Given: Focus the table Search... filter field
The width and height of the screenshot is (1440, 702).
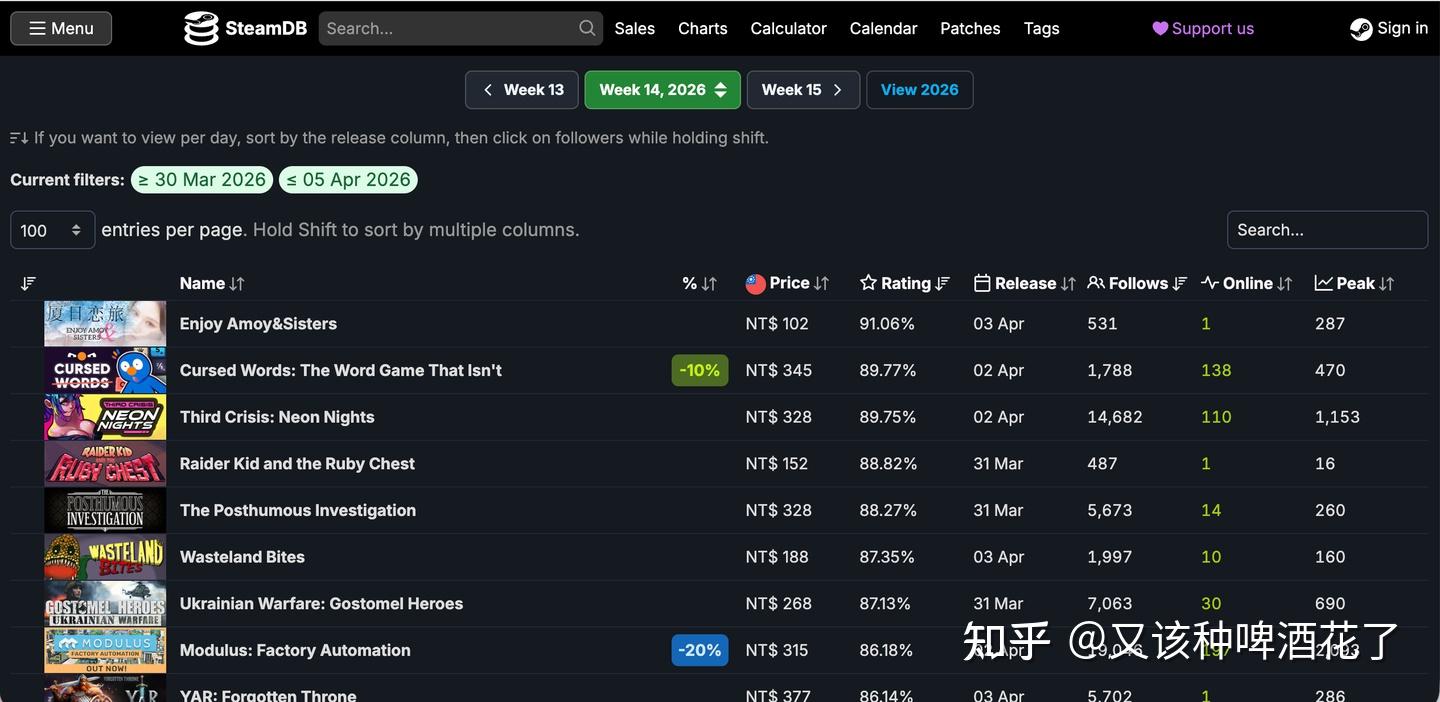Looking at the screenshot, I should (x=1327, y=230).
